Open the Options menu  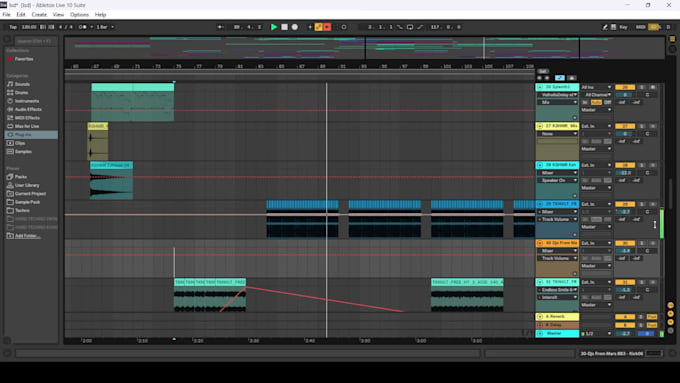click(x=79, y=14)
